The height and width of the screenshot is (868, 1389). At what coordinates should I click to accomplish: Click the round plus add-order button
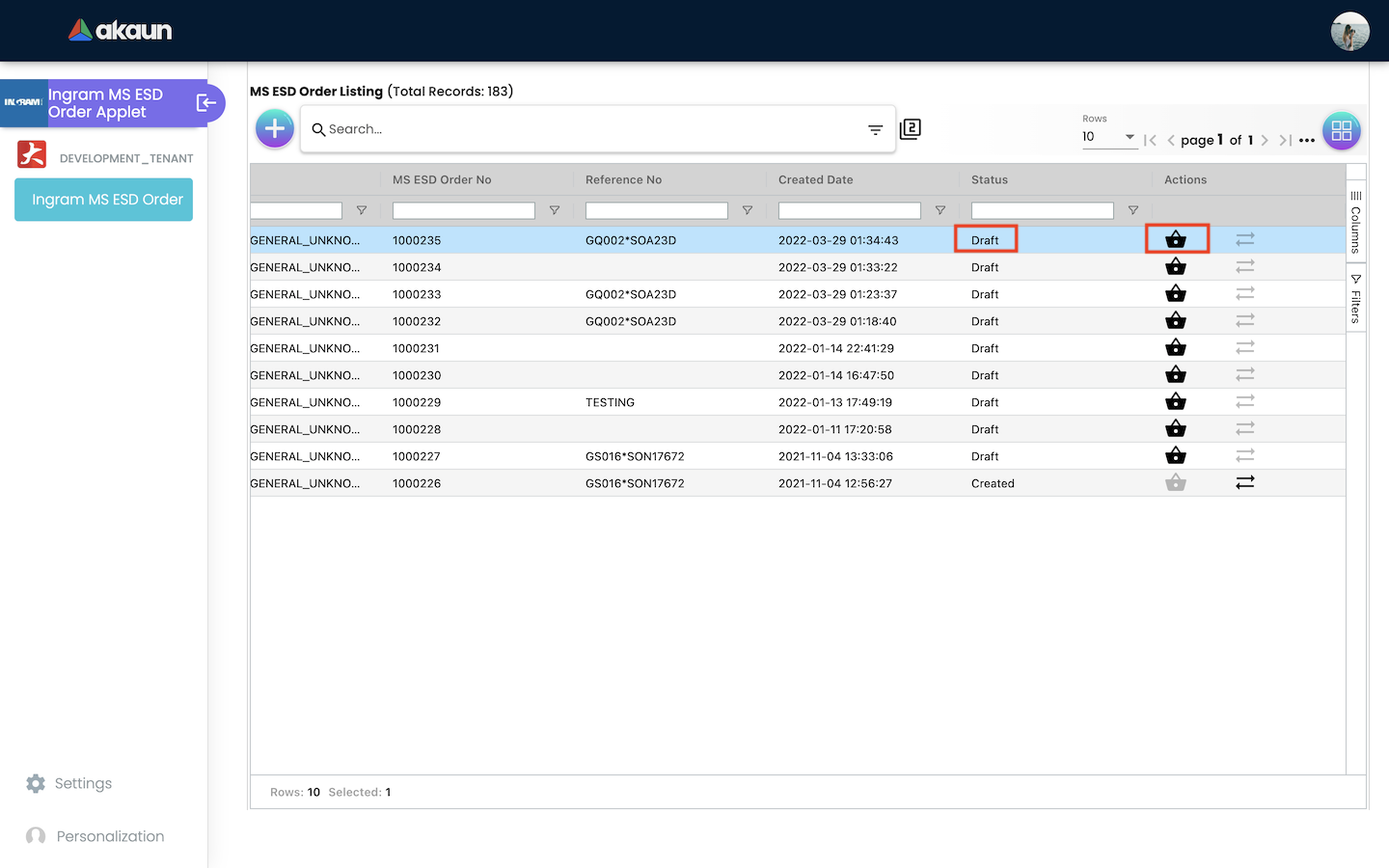tap(275, 128)
